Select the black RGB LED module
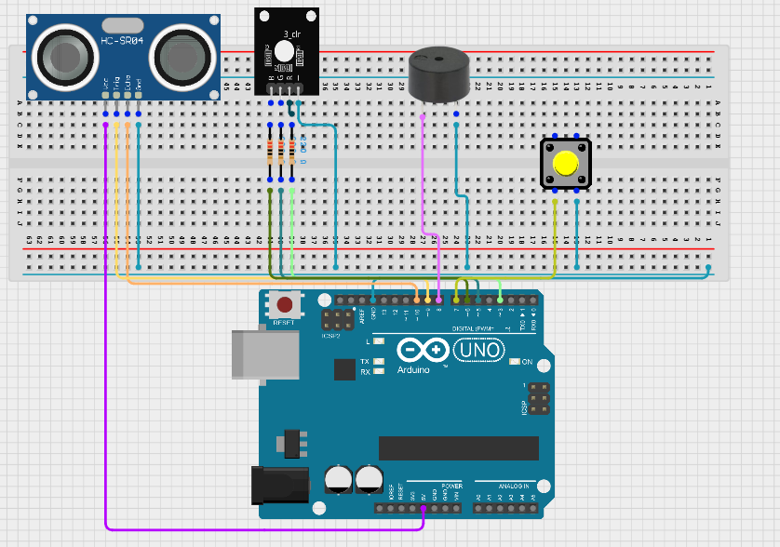Image resolution: width=780 pixels, height=547 pixels. (287, 51)
